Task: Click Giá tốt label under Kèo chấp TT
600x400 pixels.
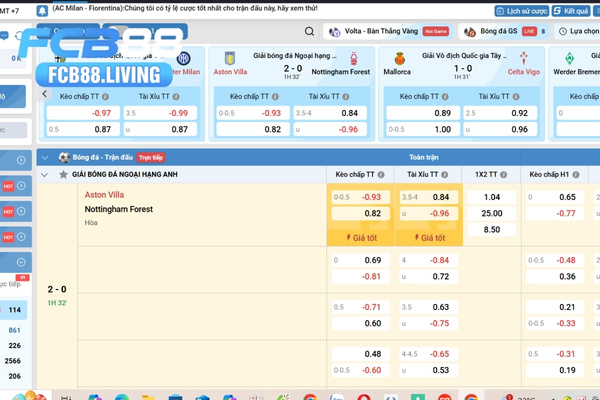Action: pos(361,238)
